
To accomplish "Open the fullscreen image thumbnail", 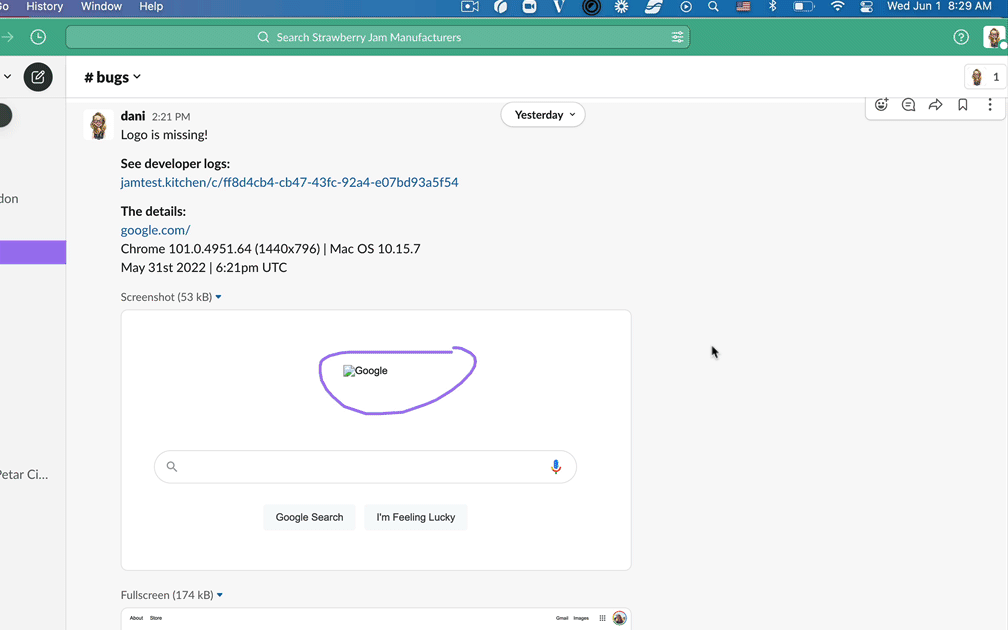I will click(376, 619).
